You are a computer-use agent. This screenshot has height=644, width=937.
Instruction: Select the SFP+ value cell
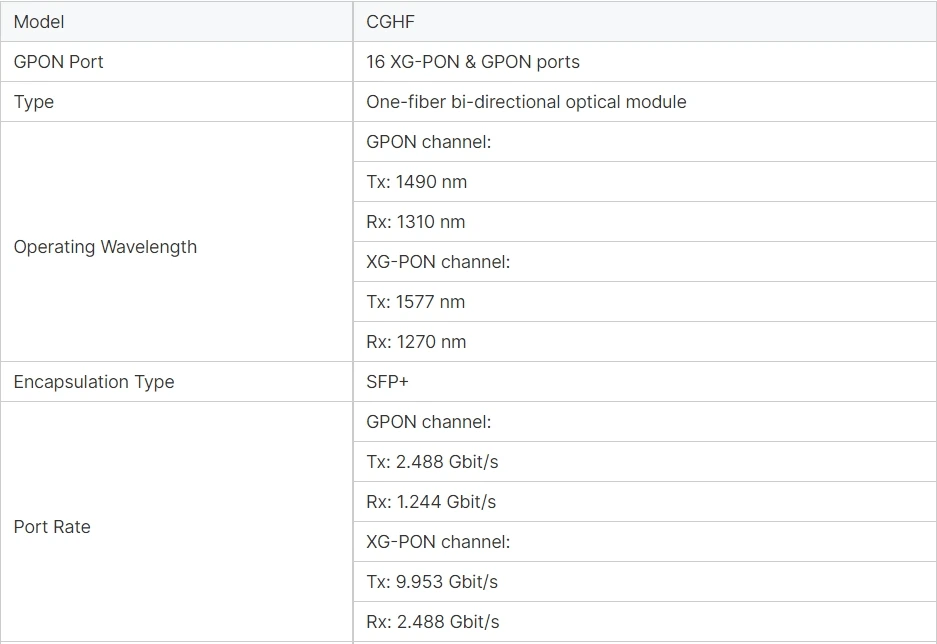(x=388, y=382)
